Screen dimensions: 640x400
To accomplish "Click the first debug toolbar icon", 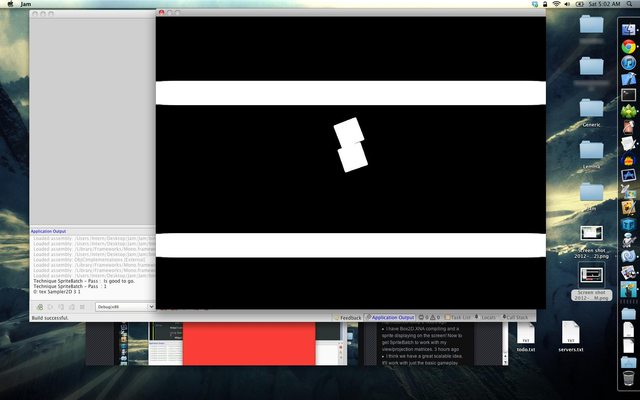I will [40, 307].
